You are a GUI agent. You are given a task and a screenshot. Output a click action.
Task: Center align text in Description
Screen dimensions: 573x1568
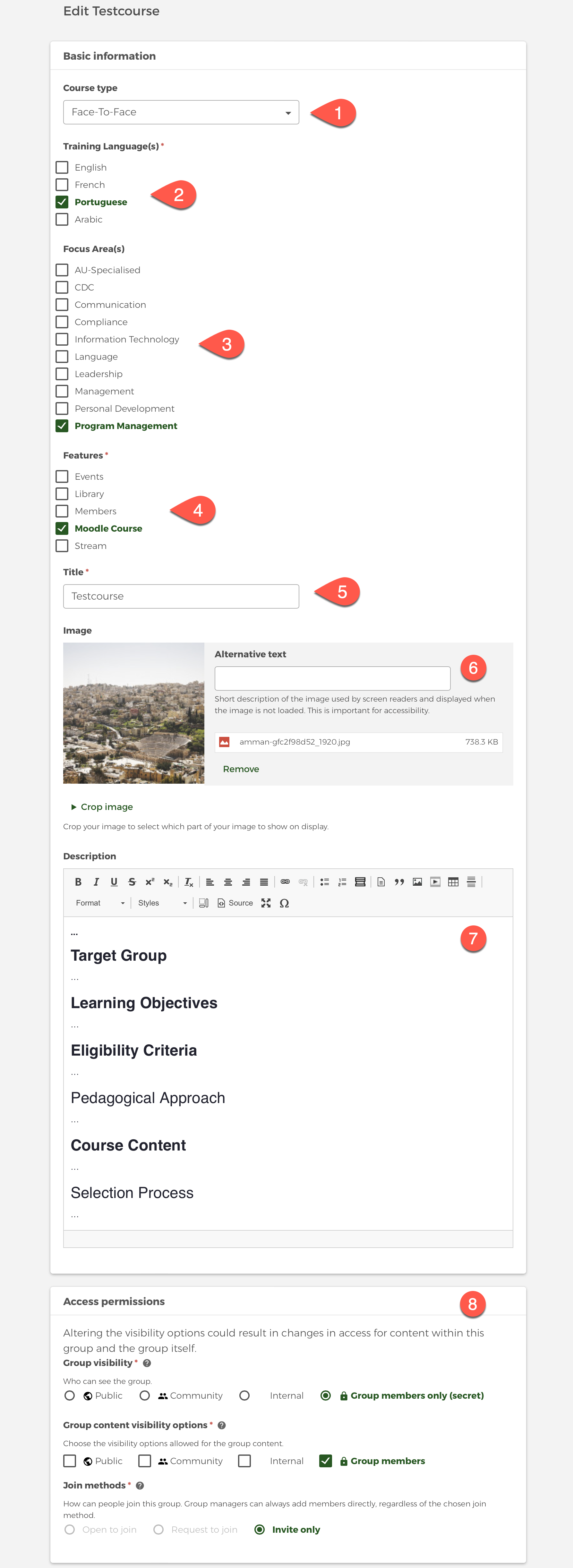[x=228, y=882]
